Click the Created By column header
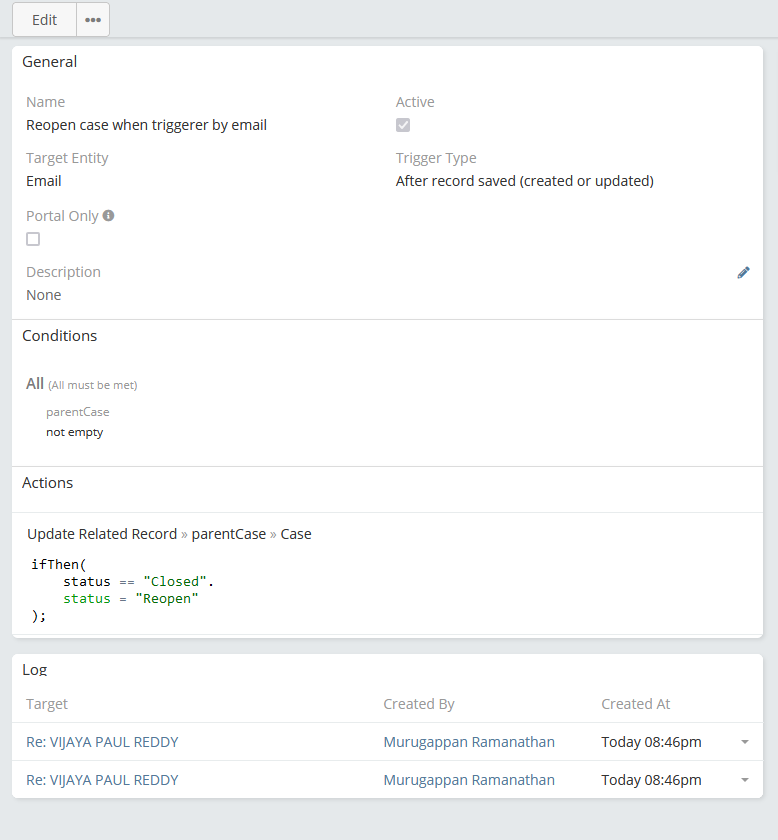 coord(419,704)
